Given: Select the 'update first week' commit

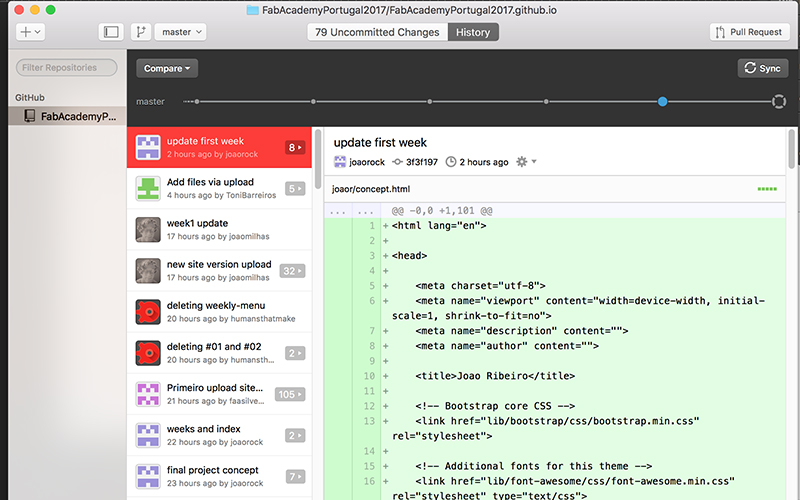Looking at the screenshot, I should (x=219, y=147).
